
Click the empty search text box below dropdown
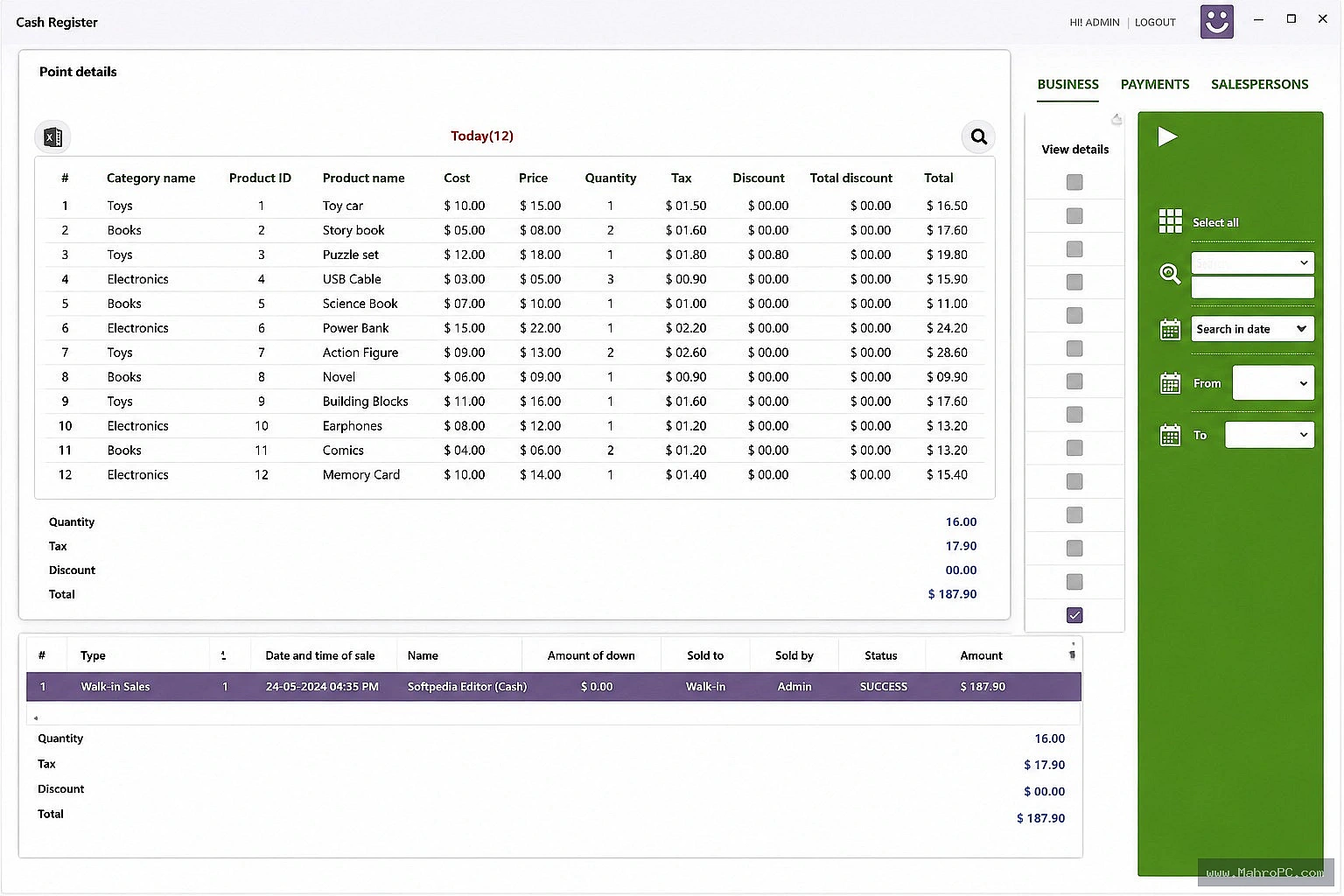coord(1252,287)
